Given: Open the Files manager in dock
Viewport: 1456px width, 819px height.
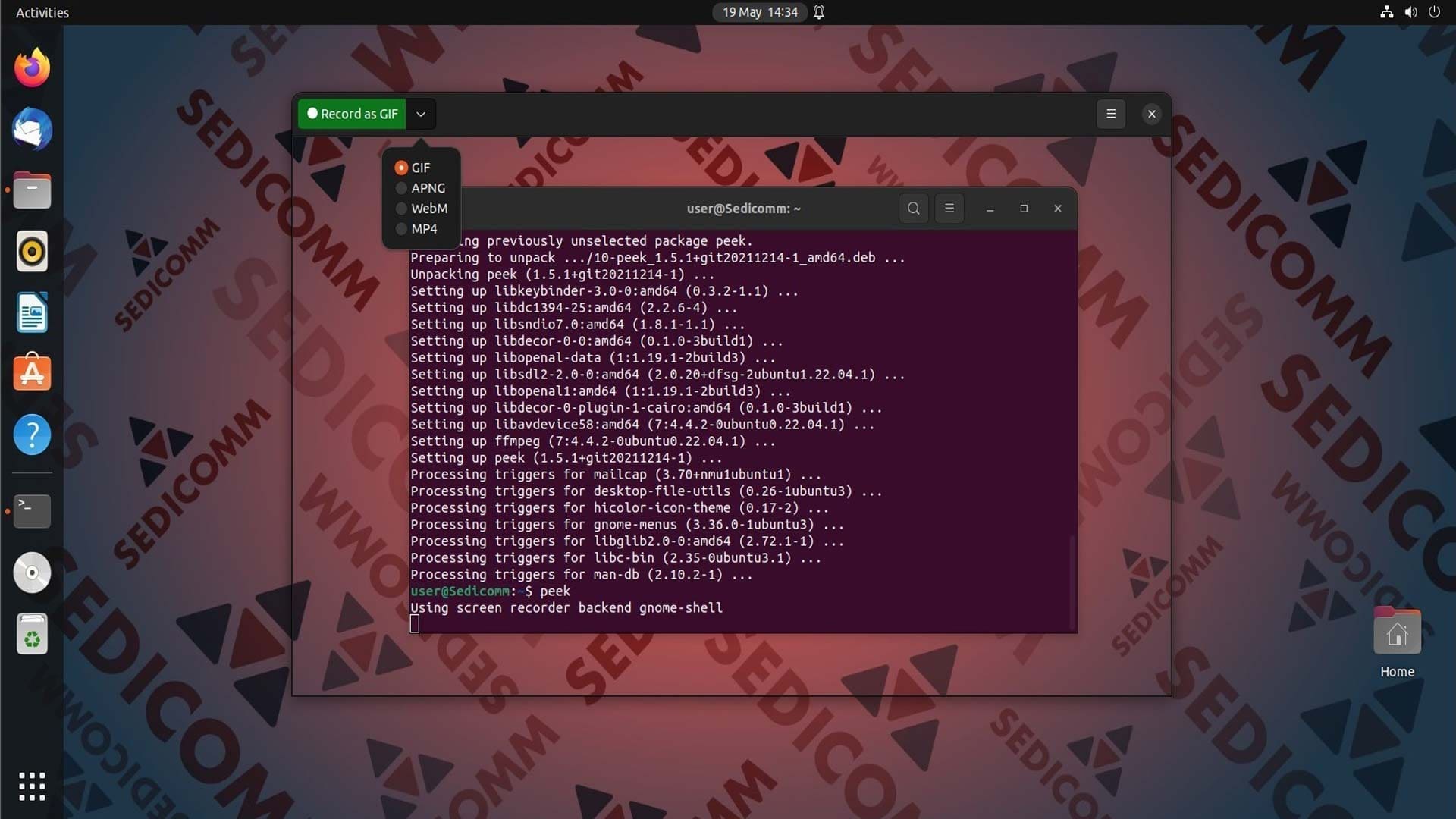Looking at the screenshot, I should click(32, 190).
